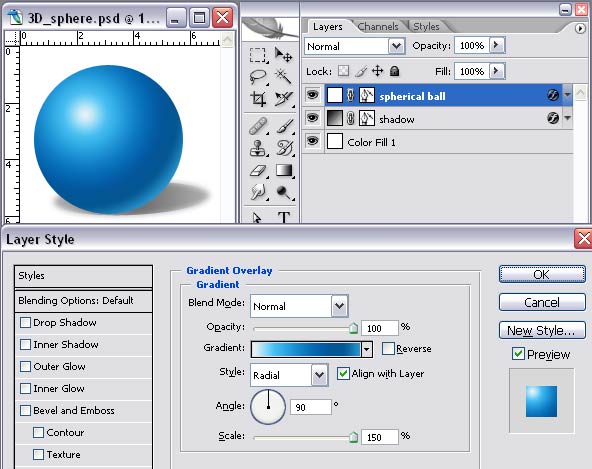This screenshot has height=469, width=592.
Task: Select the Smudge tool
Action: (x=258, y=192)
